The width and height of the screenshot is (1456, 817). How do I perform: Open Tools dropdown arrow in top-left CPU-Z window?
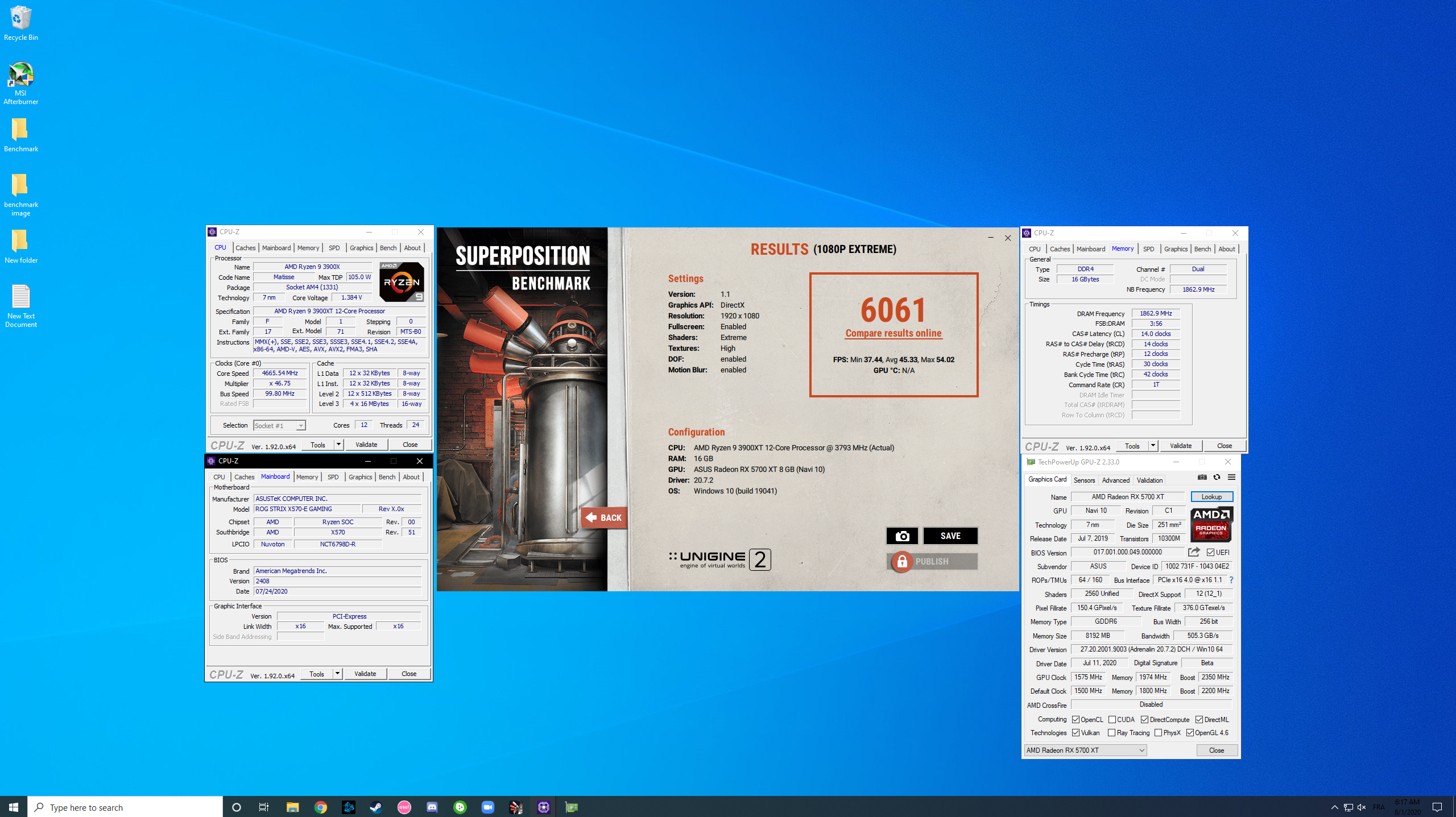click(x=338, y=445)
